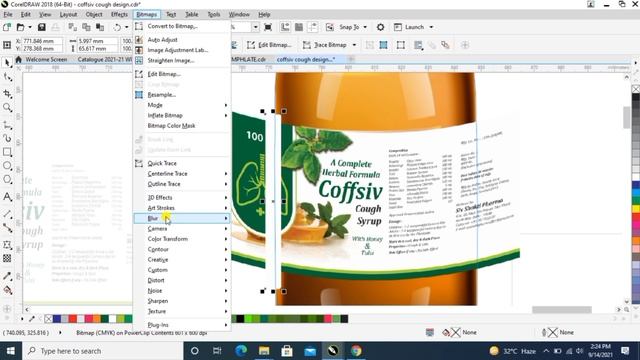Image resolution: width=640 pixels, height=360 pixels.
Task: Choose Resample menu item
Action: pyautogui.click(x=182, y=95)
